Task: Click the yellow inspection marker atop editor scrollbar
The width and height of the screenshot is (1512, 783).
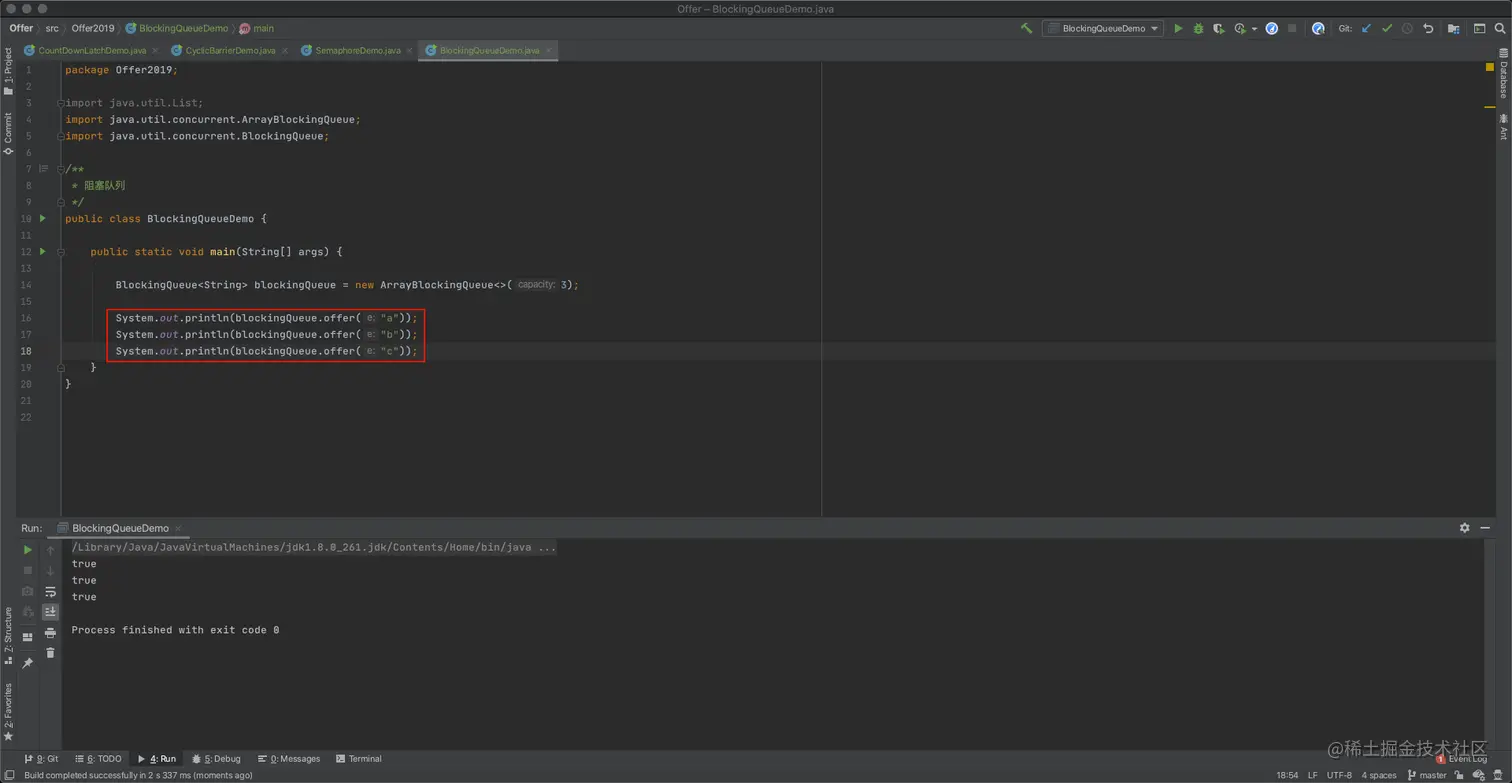Action: coord(1489,67)
